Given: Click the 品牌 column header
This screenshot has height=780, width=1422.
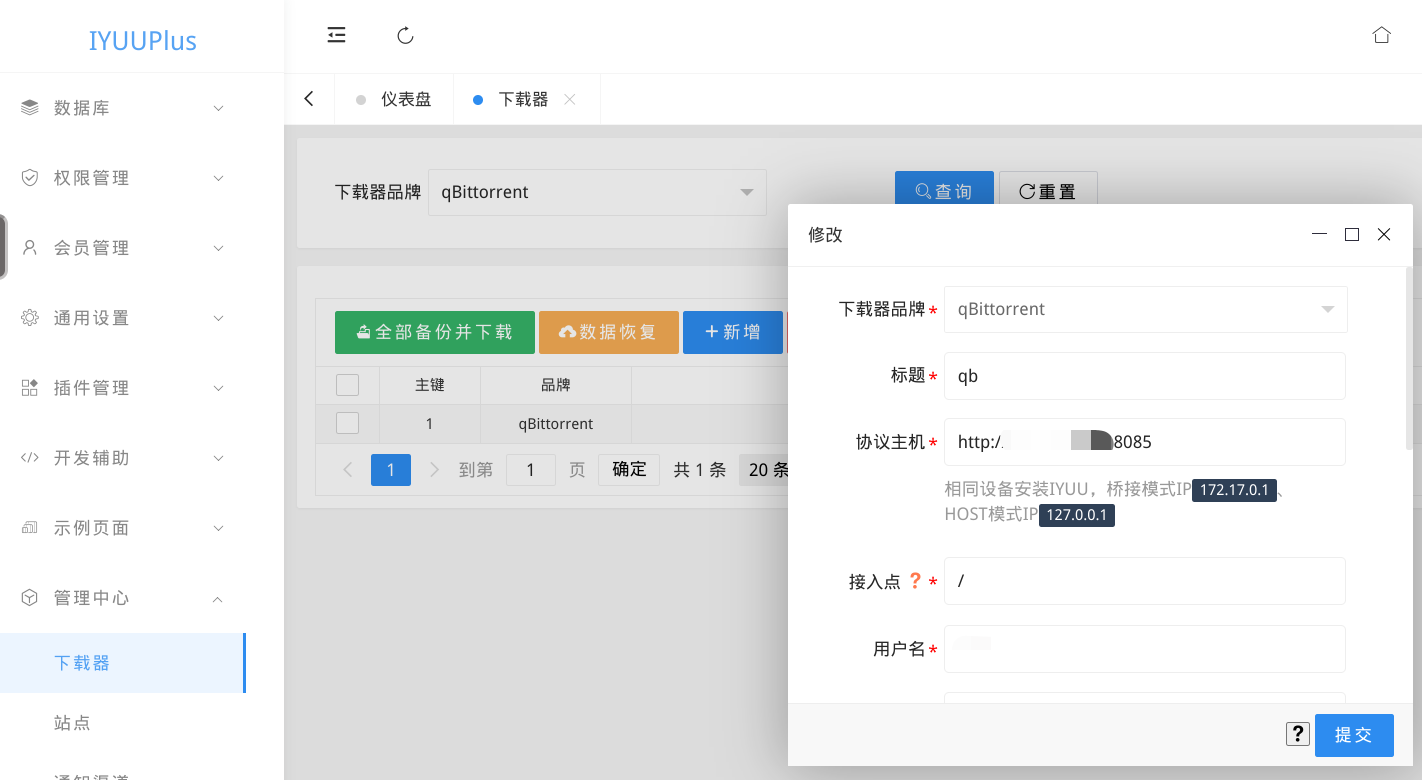Looking at the screenshot, I should click(556, 385).
